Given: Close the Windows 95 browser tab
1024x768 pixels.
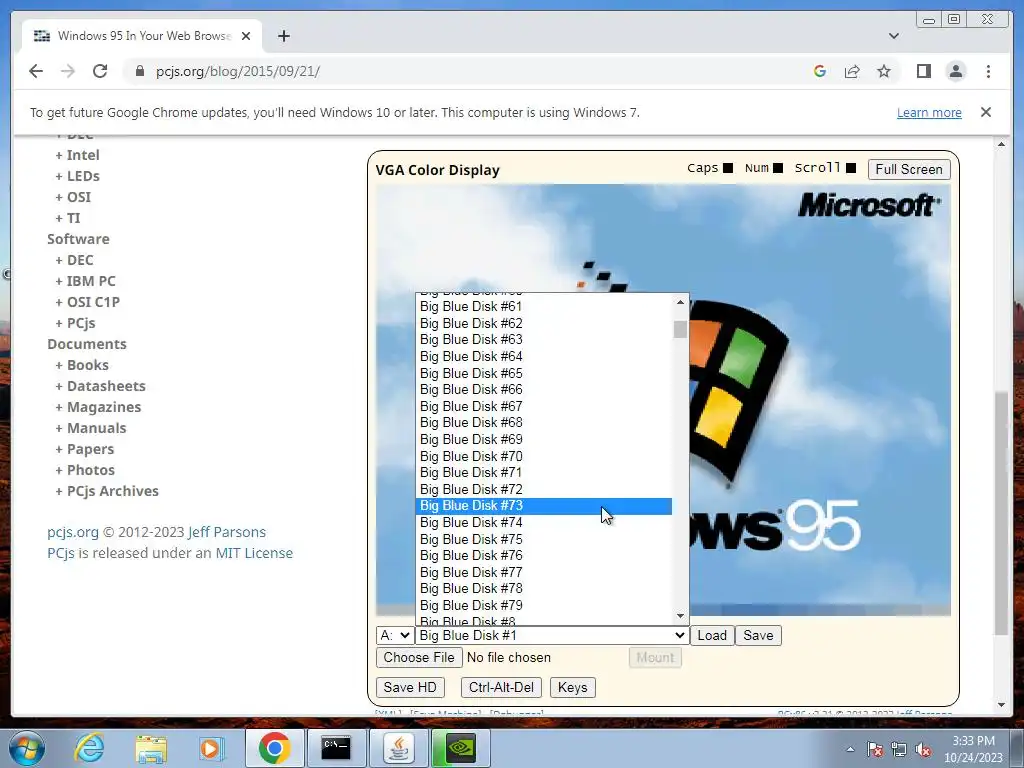Looking at the screenshot, I should coord(246,36).
